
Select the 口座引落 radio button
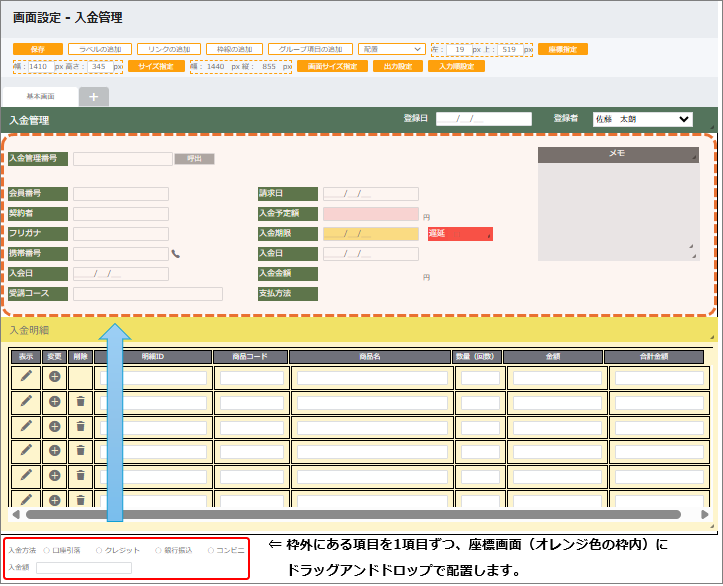(46, 550)
